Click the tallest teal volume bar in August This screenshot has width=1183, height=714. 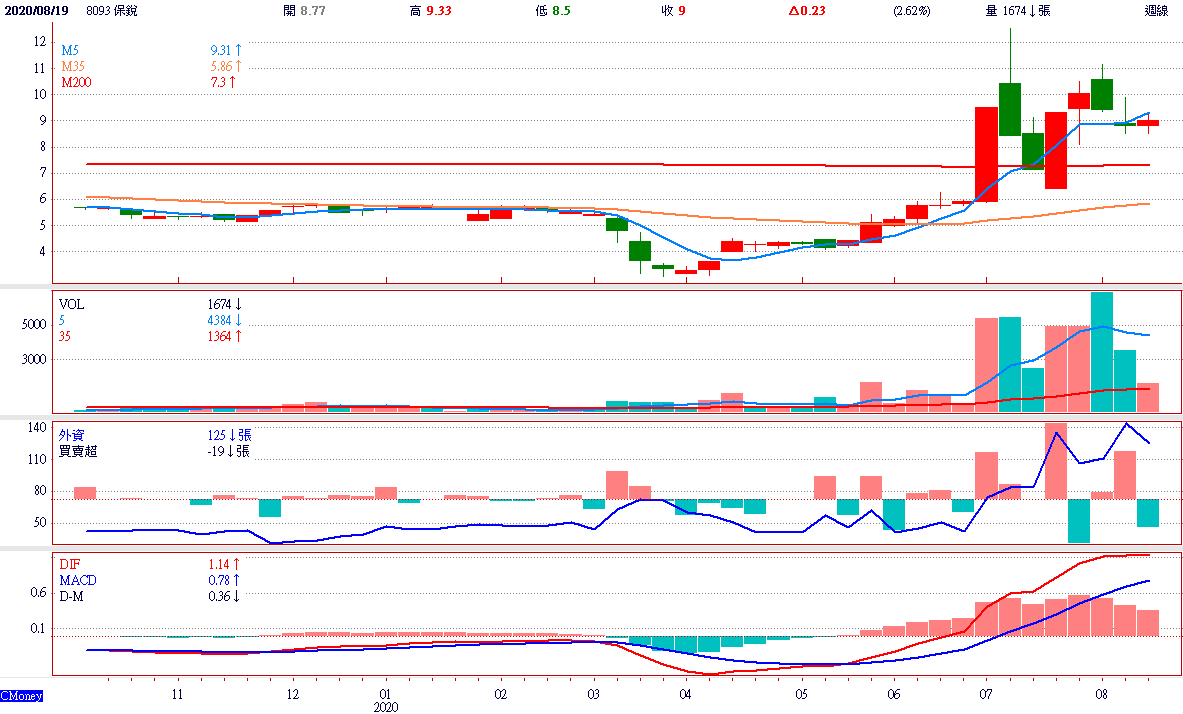coord(1101,351)
